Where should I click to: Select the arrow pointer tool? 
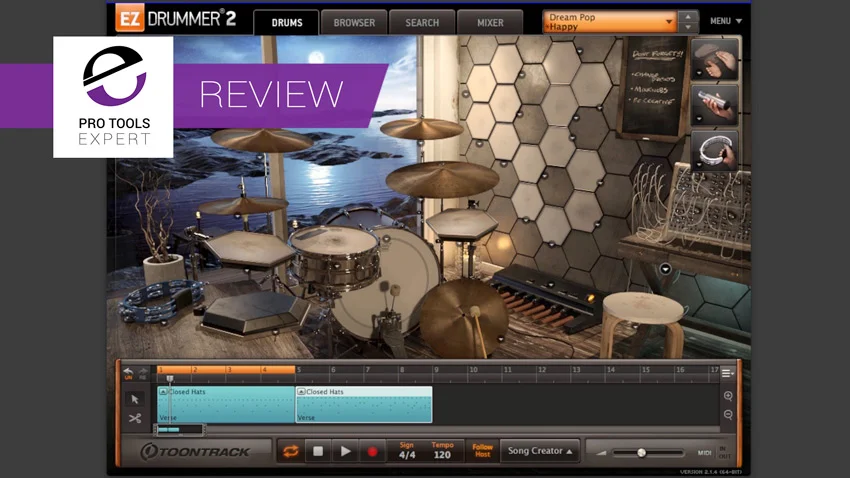pos(135,399)
